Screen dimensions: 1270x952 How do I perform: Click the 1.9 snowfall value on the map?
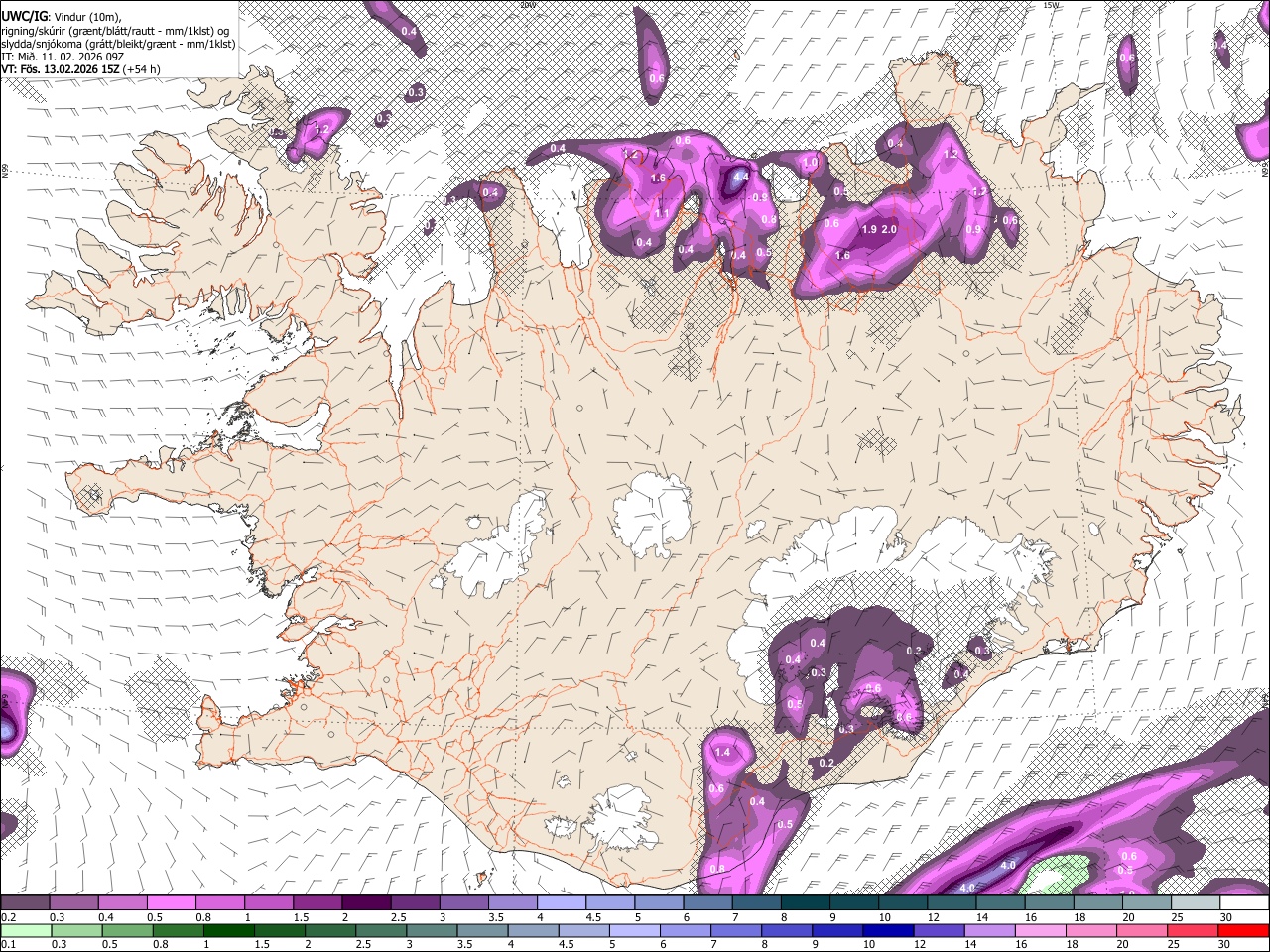pyautogui.click(x=870, y=230)
